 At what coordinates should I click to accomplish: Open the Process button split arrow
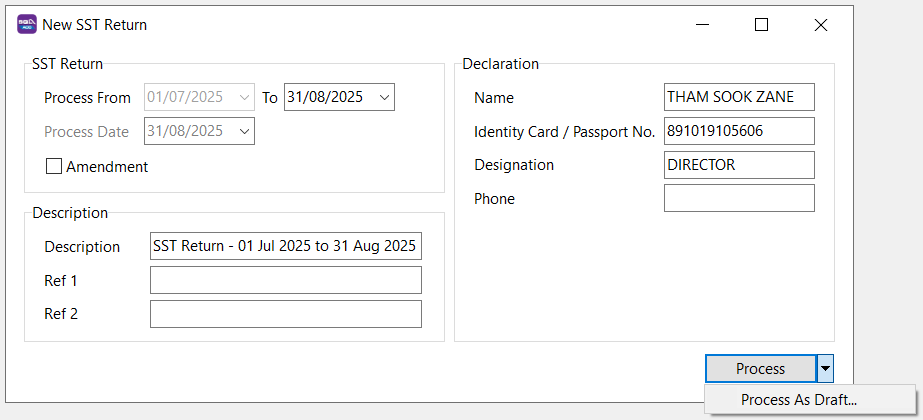825,369
